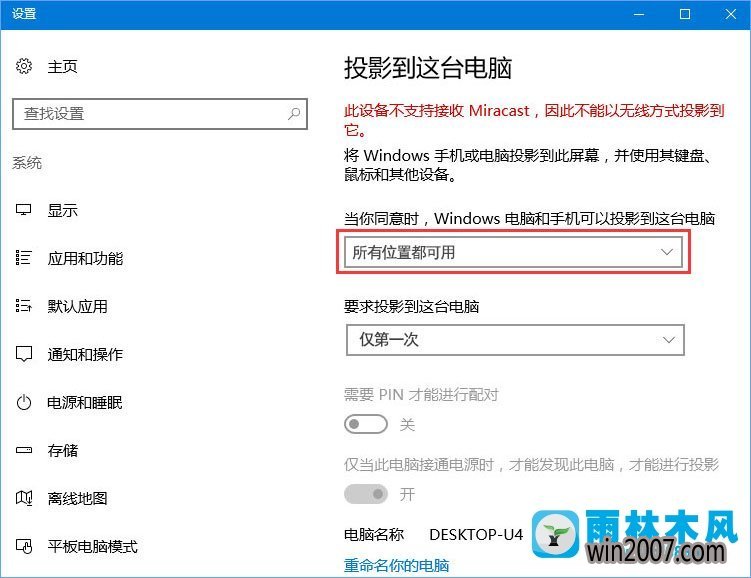Click the 系统 category label
Viewport: 751px width, 578px height.
27,163
